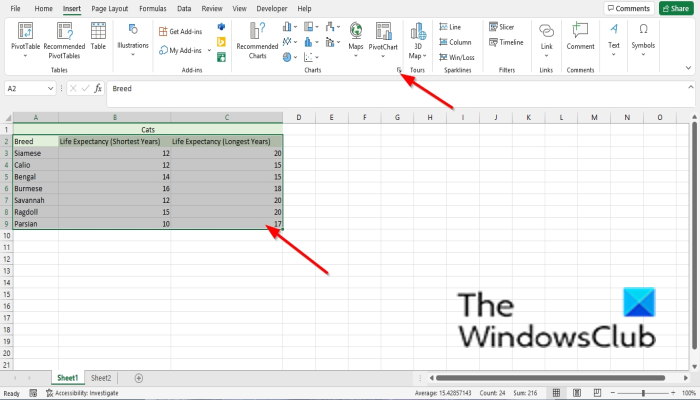Click the Select All corner triangle
This screenshot has width=700, height=400.
click(x=8, y=118)
